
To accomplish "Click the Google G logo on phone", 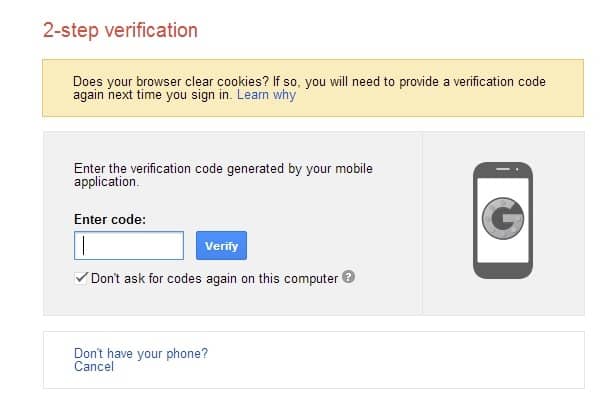I will point(502,218).
